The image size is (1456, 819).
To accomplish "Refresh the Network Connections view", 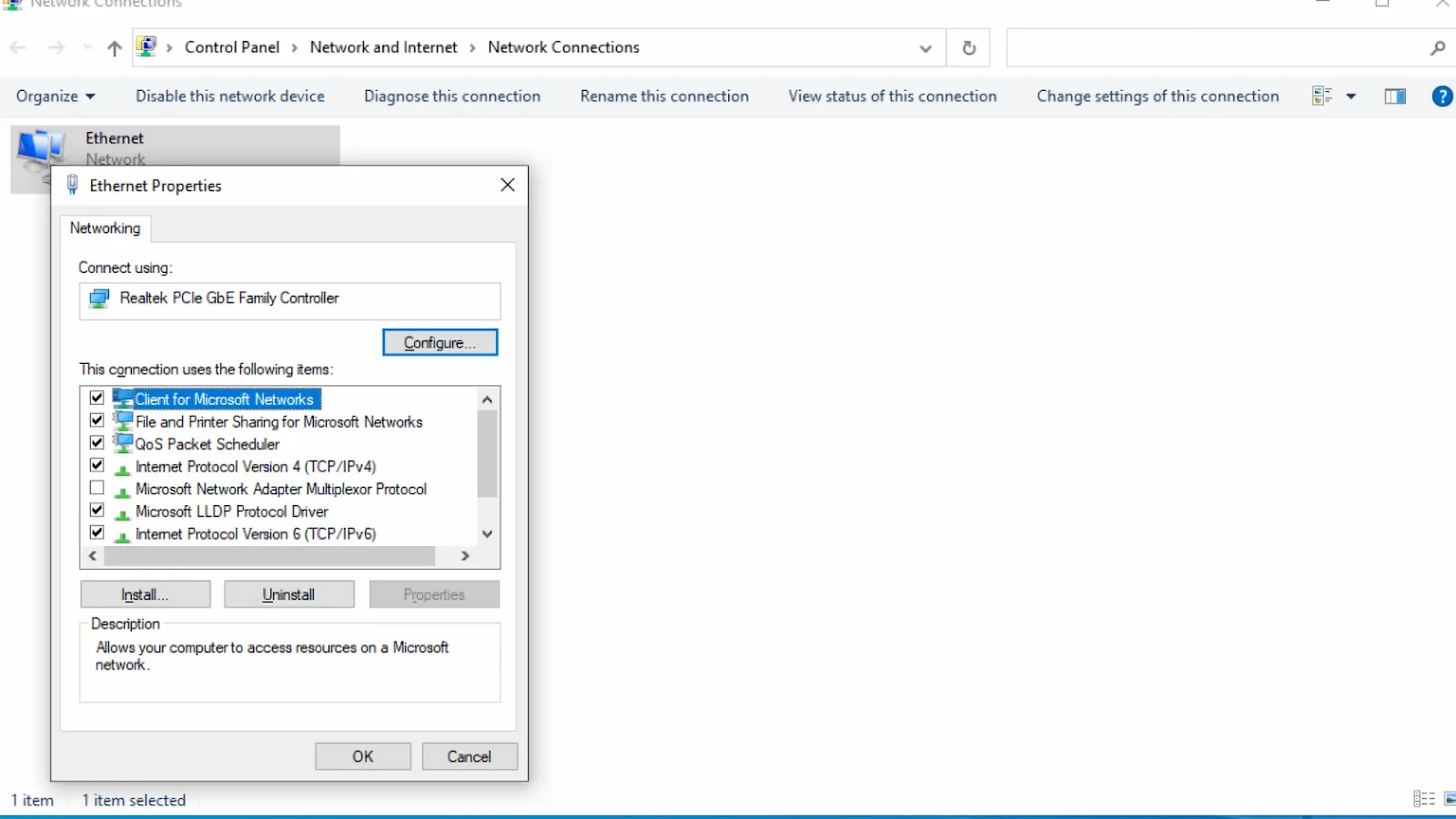I will (x=969, y=48).
